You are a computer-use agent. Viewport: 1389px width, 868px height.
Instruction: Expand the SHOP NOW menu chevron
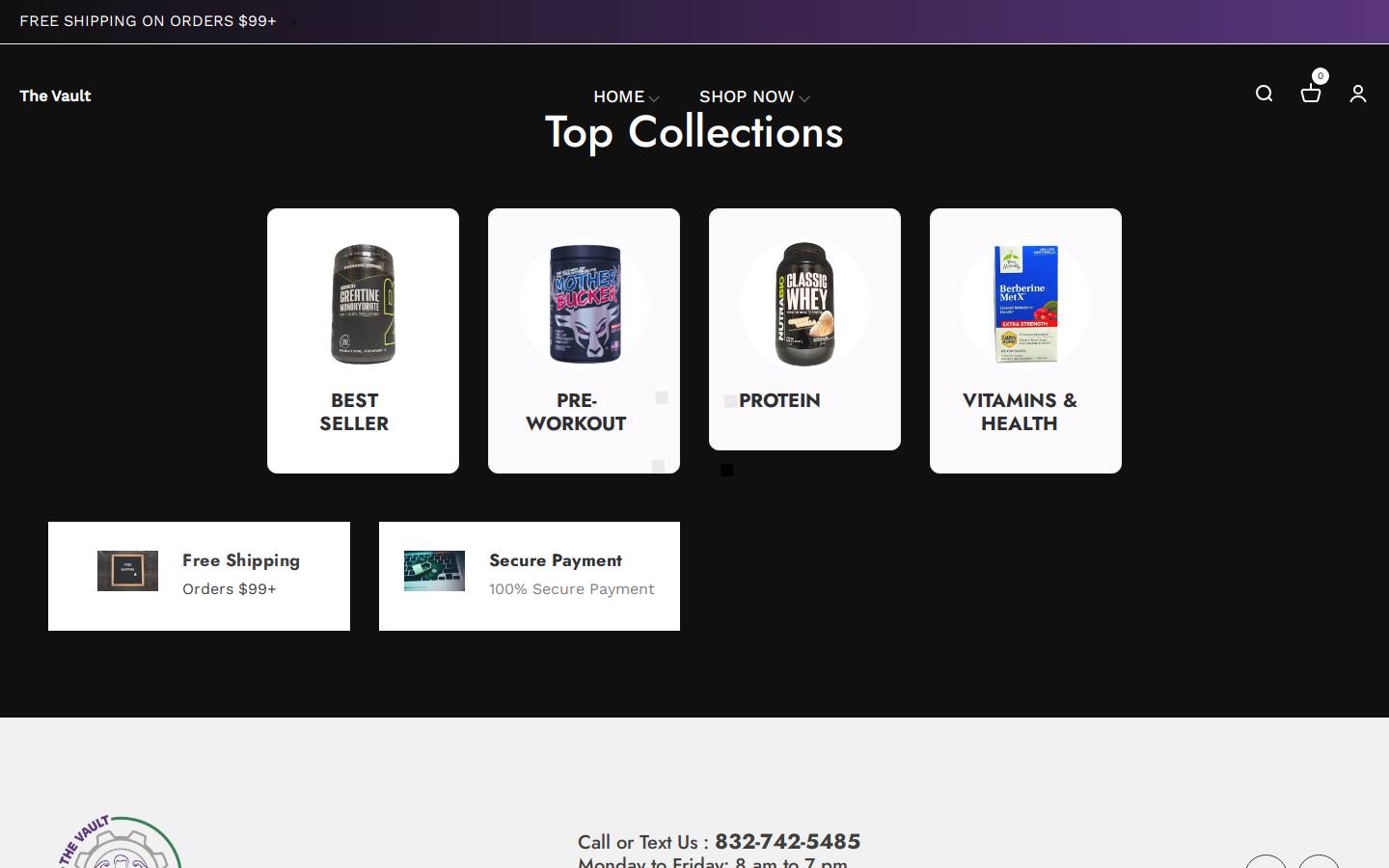click(804, 98)
